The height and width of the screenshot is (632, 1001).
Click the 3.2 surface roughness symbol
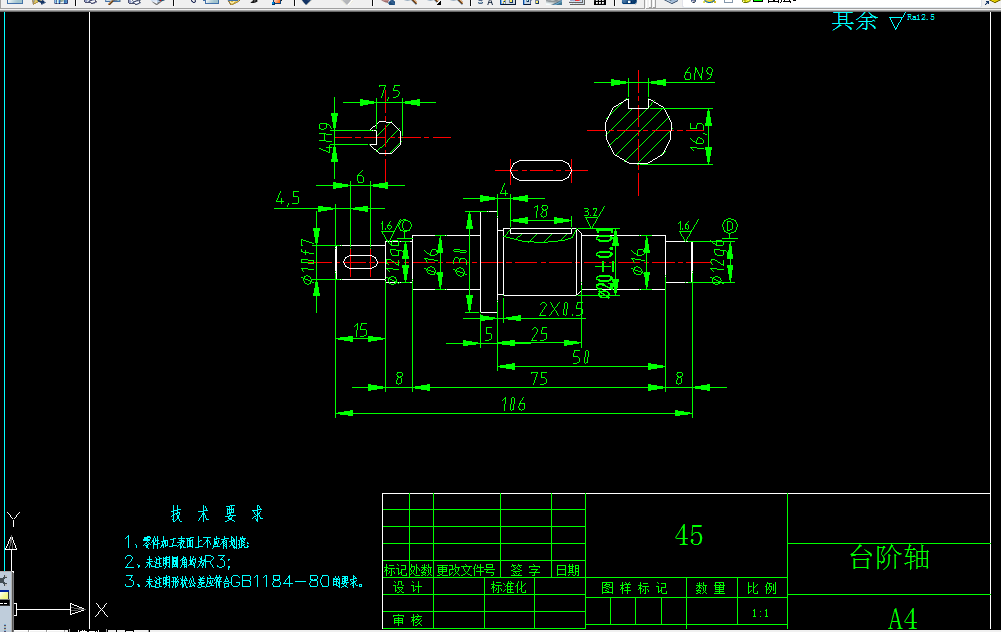tap(593, 218)
